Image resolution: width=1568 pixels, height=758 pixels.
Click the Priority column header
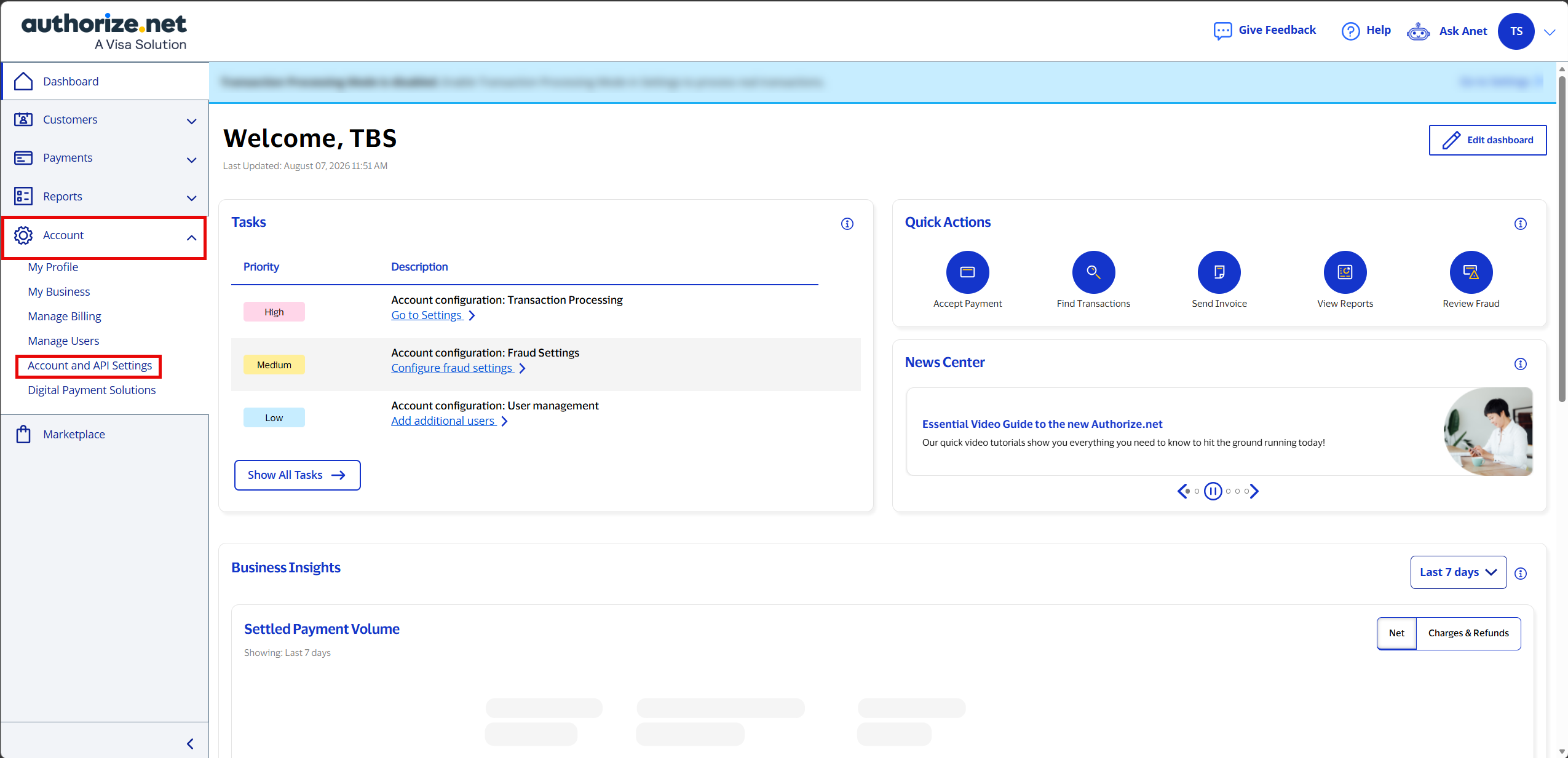261,267
